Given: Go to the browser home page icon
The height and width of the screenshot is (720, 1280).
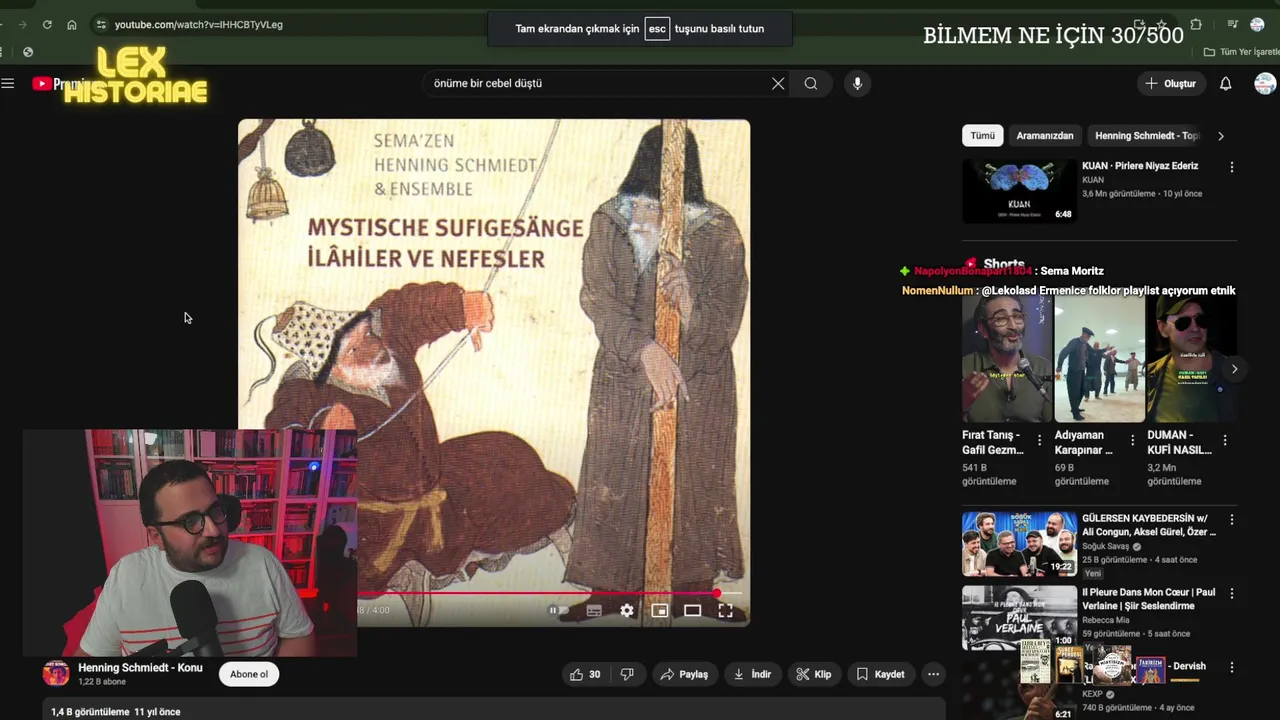Looking at the screenshot, I should 72,24.
